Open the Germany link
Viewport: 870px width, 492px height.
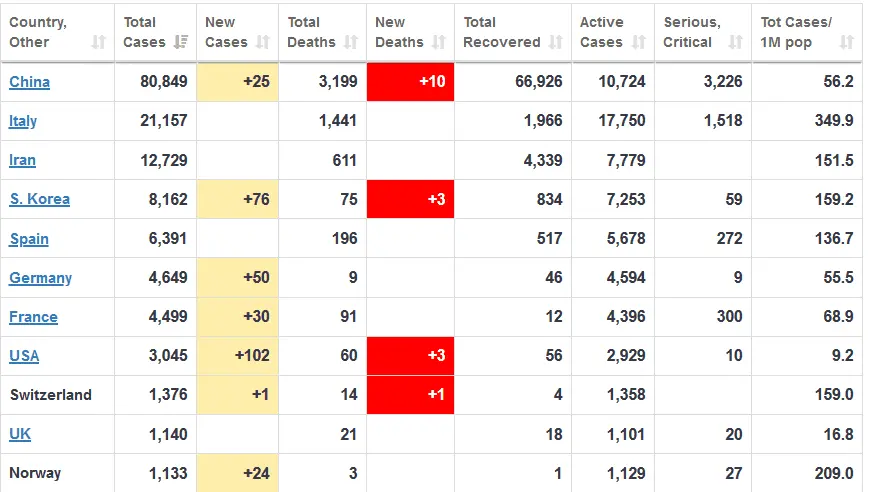coord(40,278)
